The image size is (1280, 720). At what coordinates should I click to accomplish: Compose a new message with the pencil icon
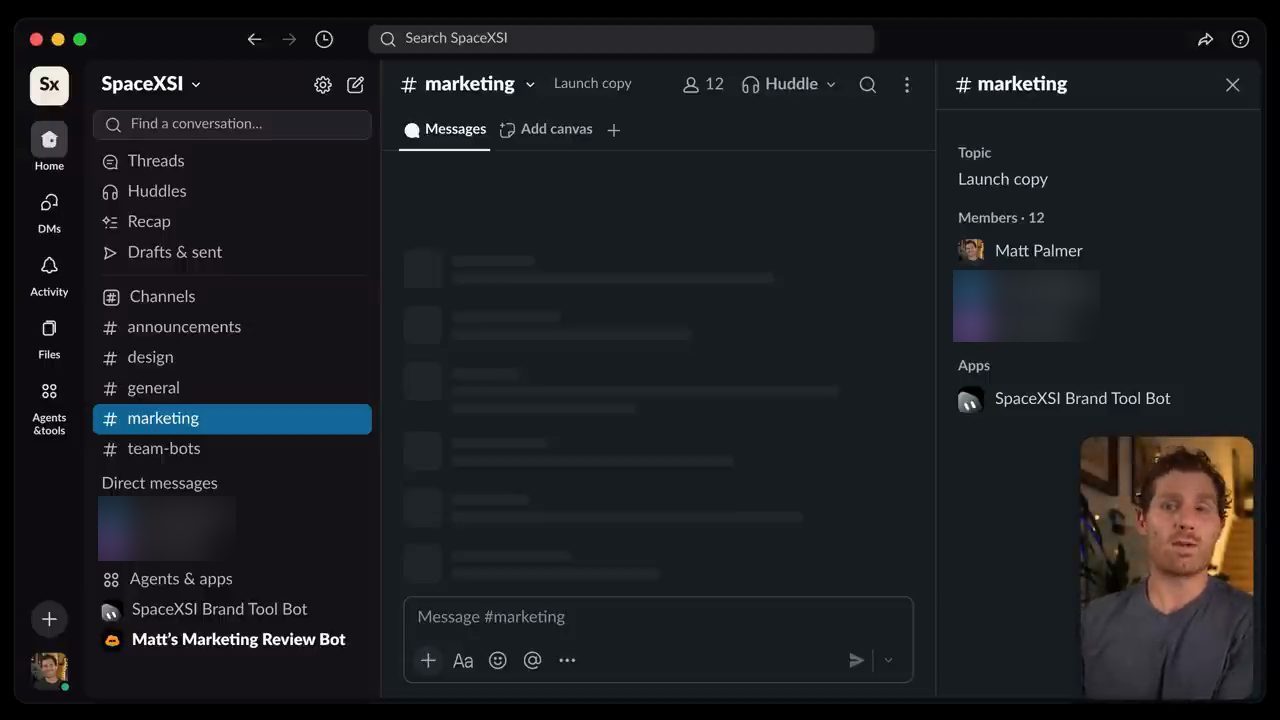pyautogui.click(x=355, y=85)
